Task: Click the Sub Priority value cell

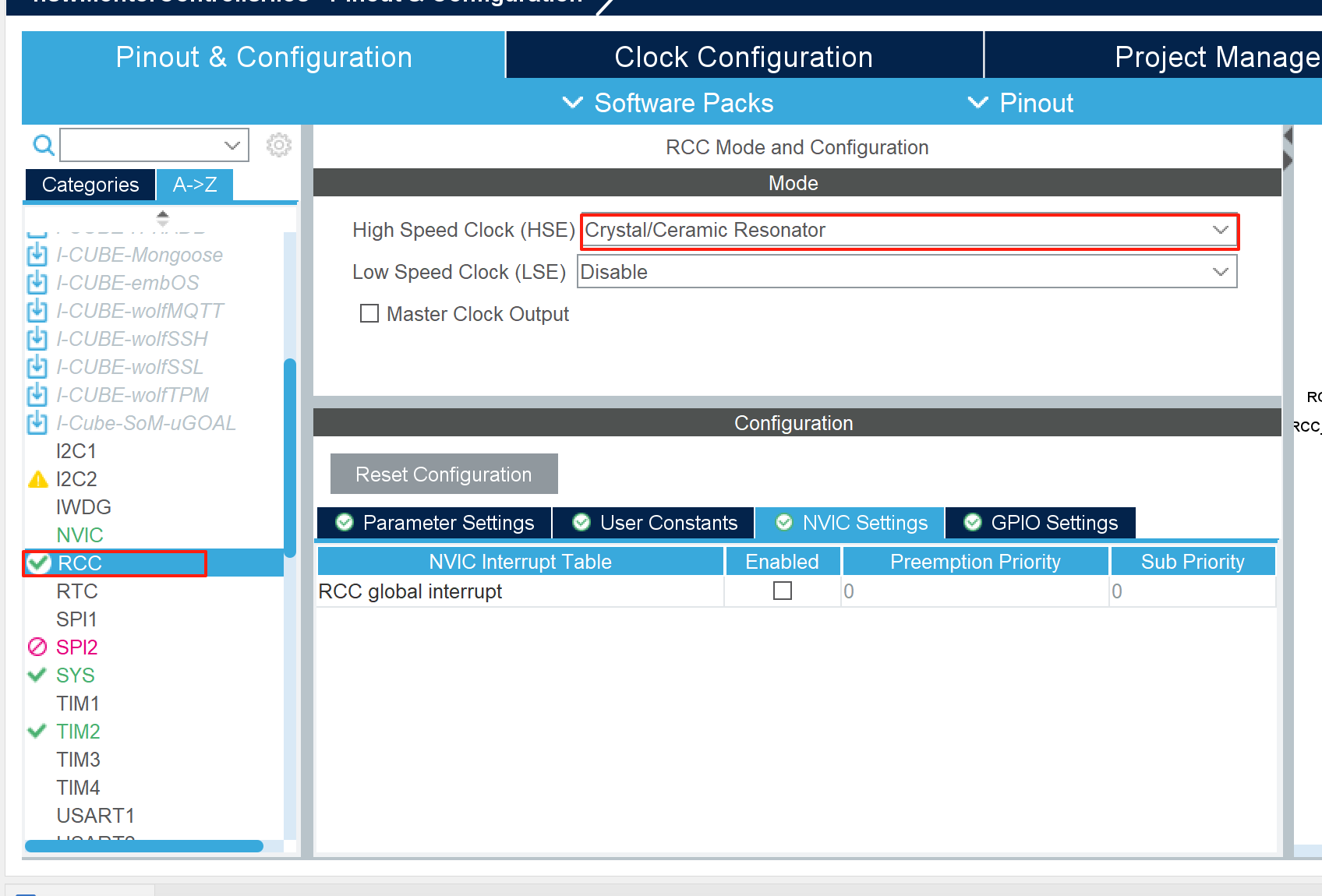Action: 1193,591
